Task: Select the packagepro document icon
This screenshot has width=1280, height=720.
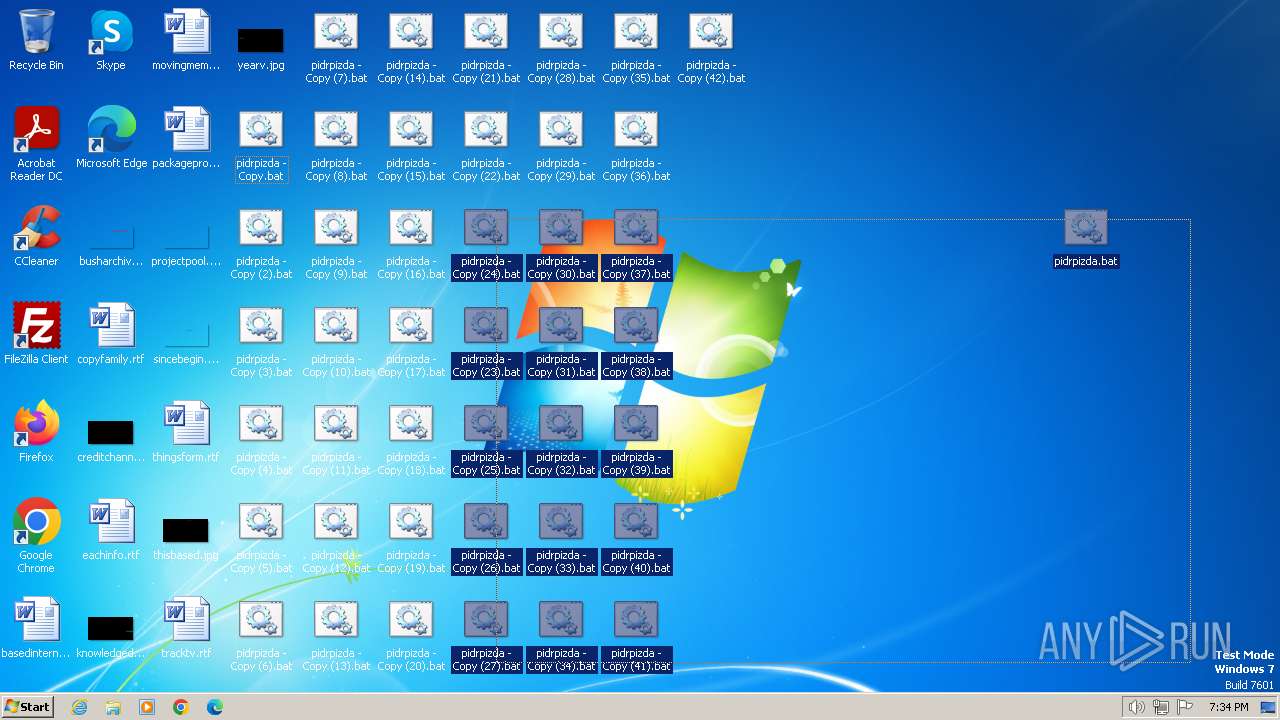Action: coord(186,138)
